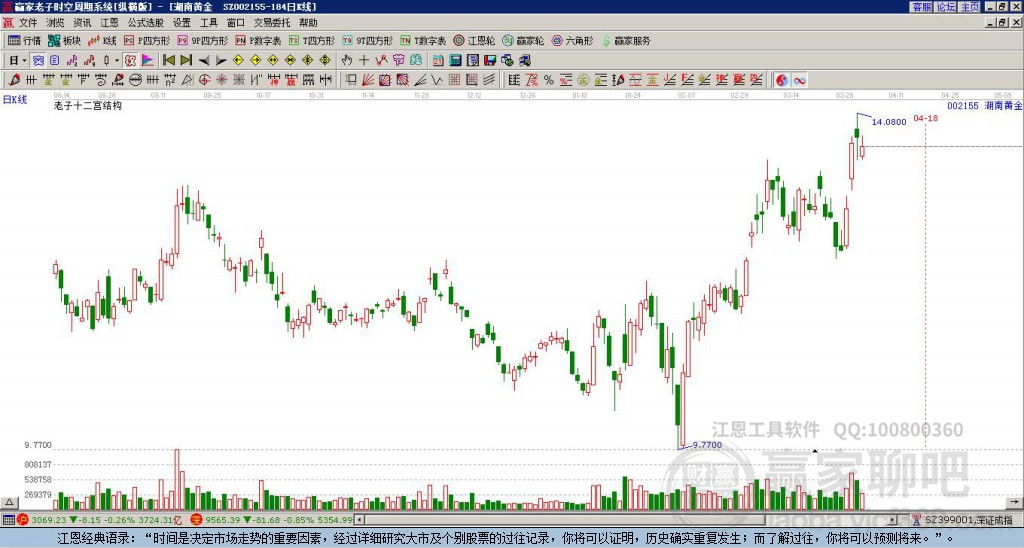Click the 板块 sector toolbar button
The image size is (1024, 548).
(x=65, y=40)
